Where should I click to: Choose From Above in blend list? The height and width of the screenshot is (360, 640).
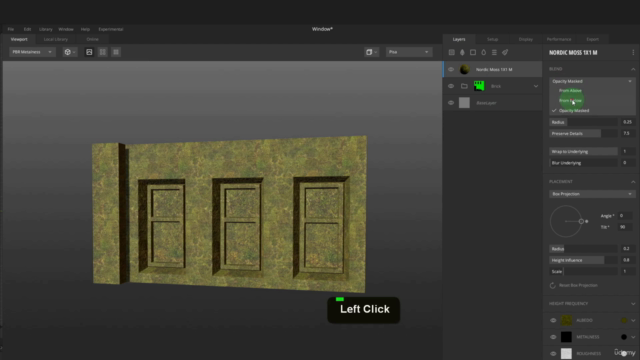coord(570,91)
